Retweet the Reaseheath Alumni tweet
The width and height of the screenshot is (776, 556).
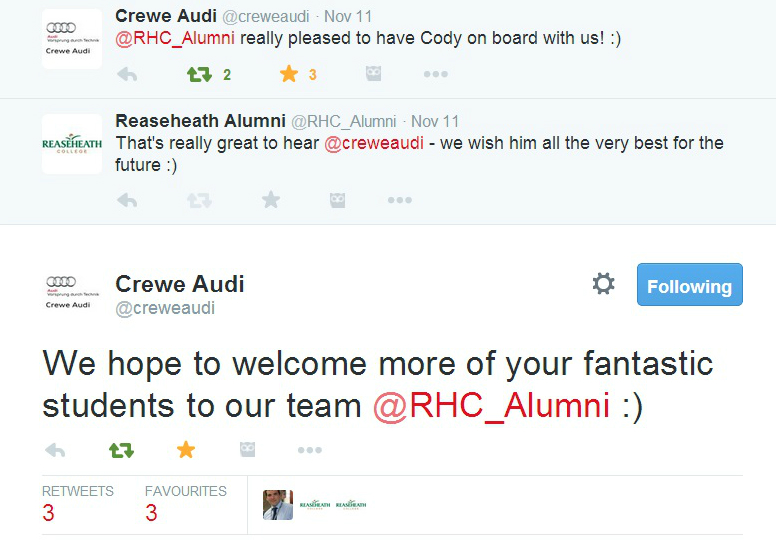tap(200, 200)
